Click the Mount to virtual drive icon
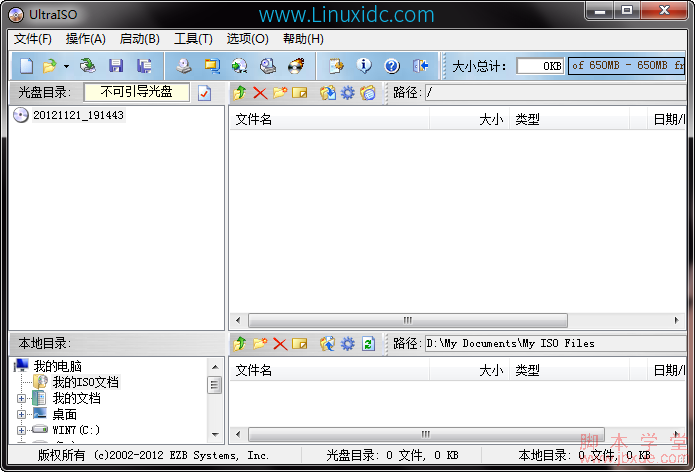 (240, 66)
